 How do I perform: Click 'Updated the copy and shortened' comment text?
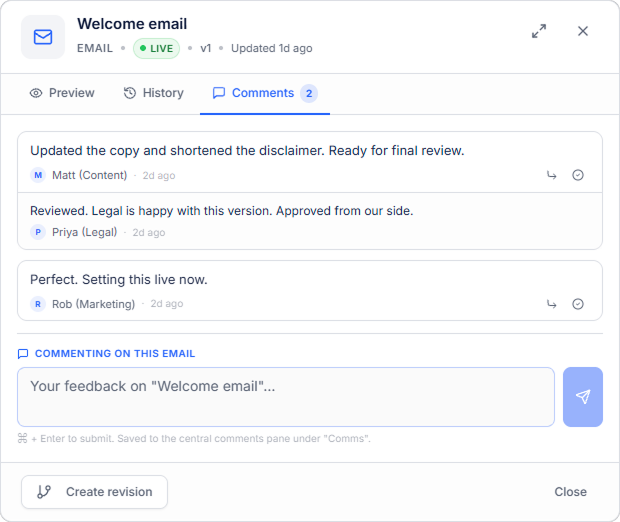click(x=247, y=151)
